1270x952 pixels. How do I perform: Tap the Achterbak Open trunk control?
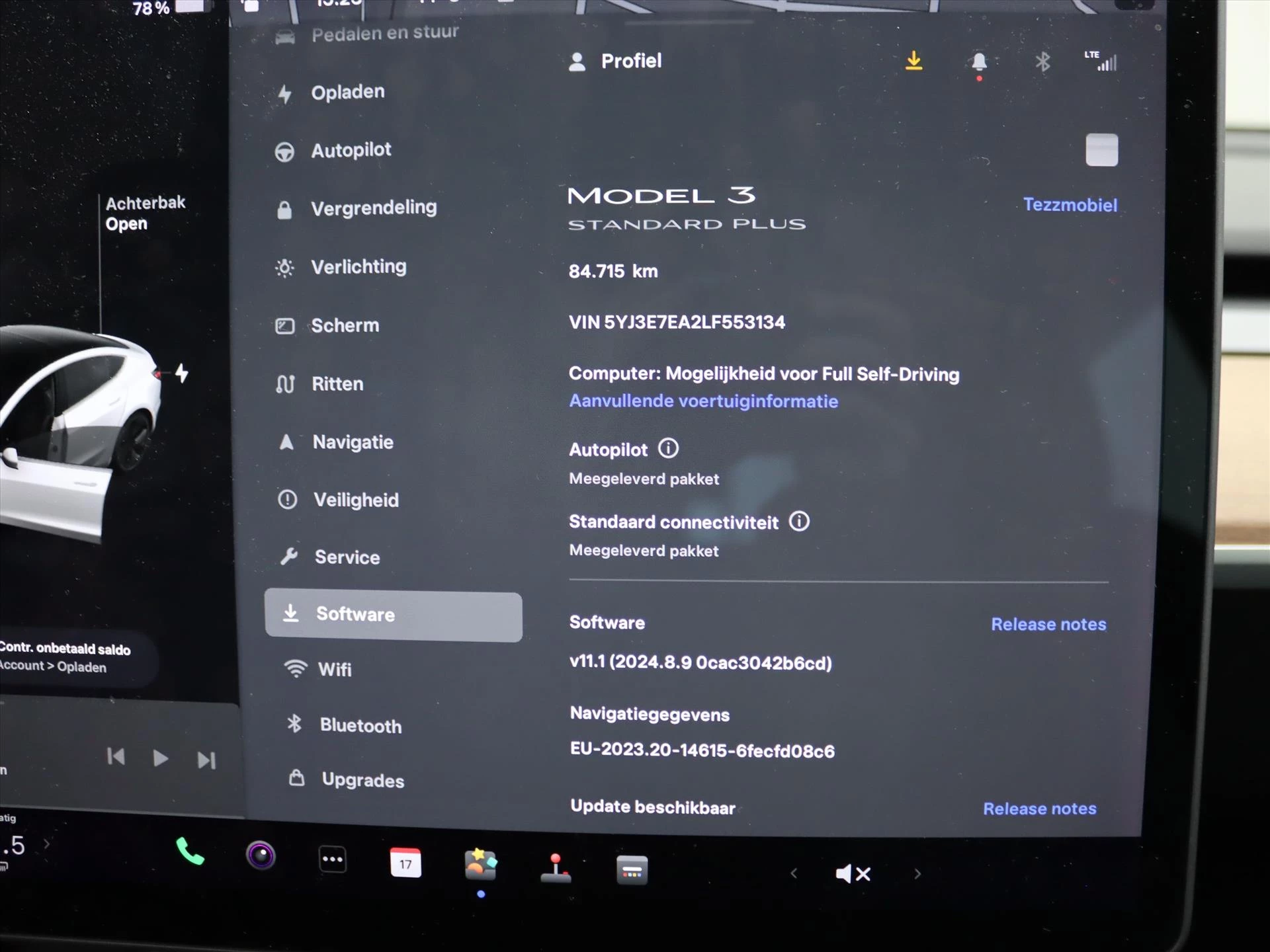point(146,213)
